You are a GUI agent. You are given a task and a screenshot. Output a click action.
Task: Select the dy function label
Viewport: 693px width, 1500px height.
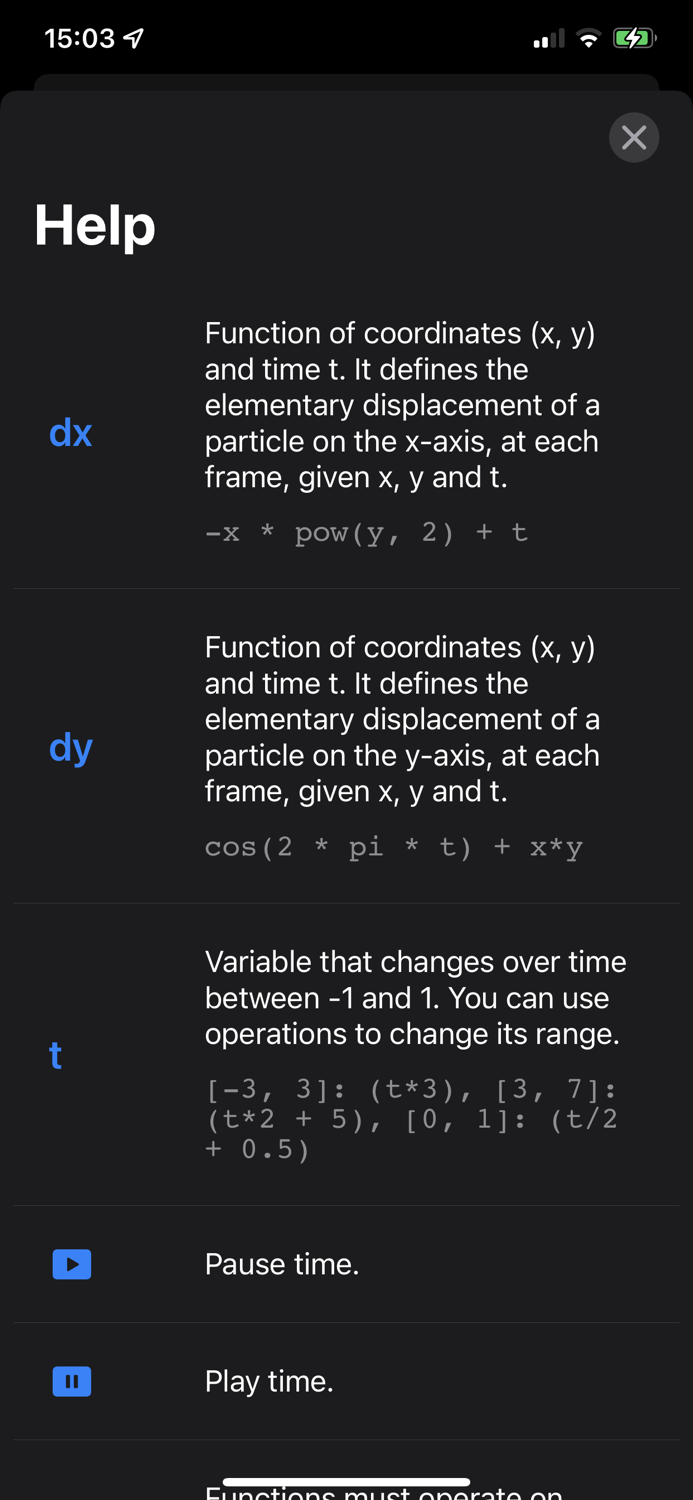click(x=70, y=747)
